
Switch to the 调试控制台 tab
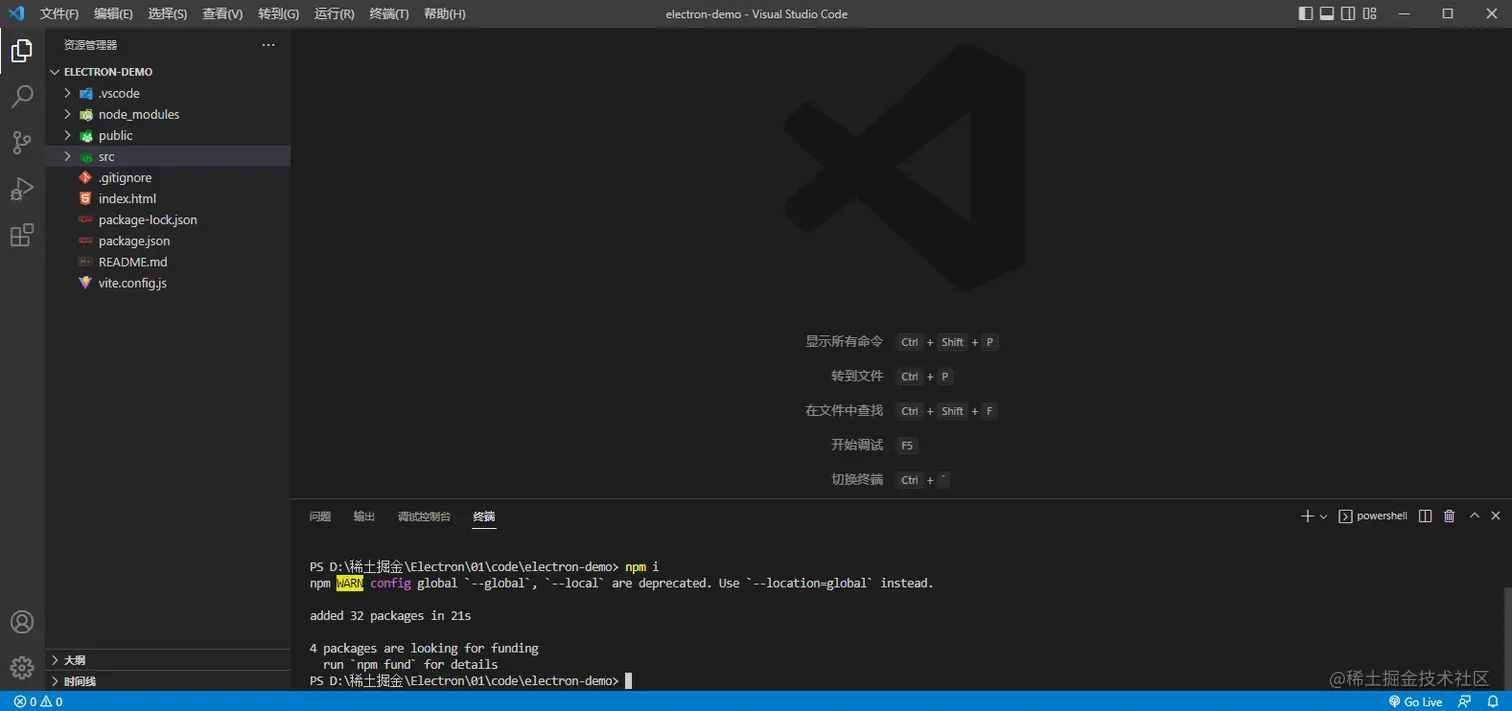(424, 517)
